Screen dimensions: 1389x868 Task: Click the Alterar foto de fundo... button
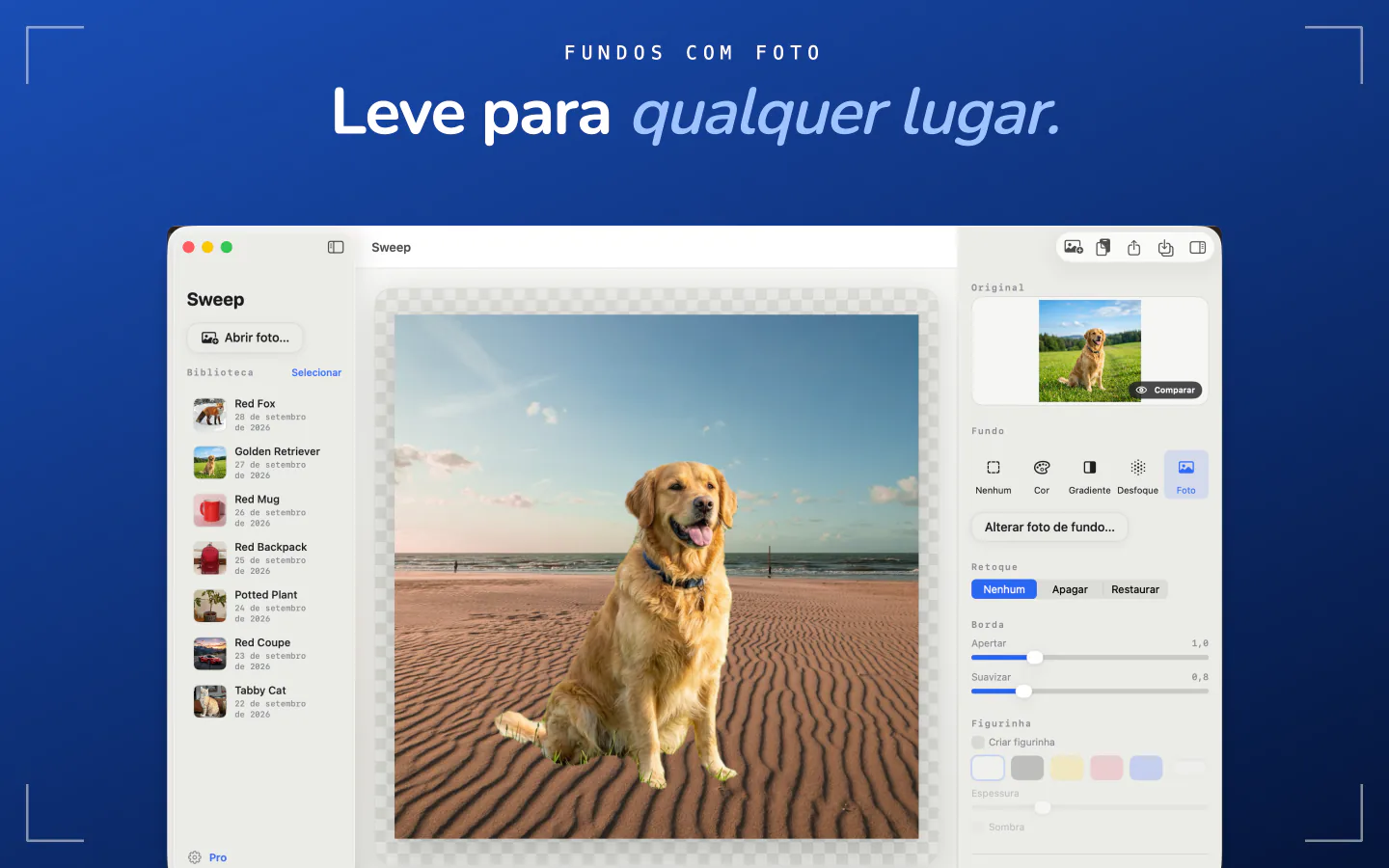point(1049,528)
